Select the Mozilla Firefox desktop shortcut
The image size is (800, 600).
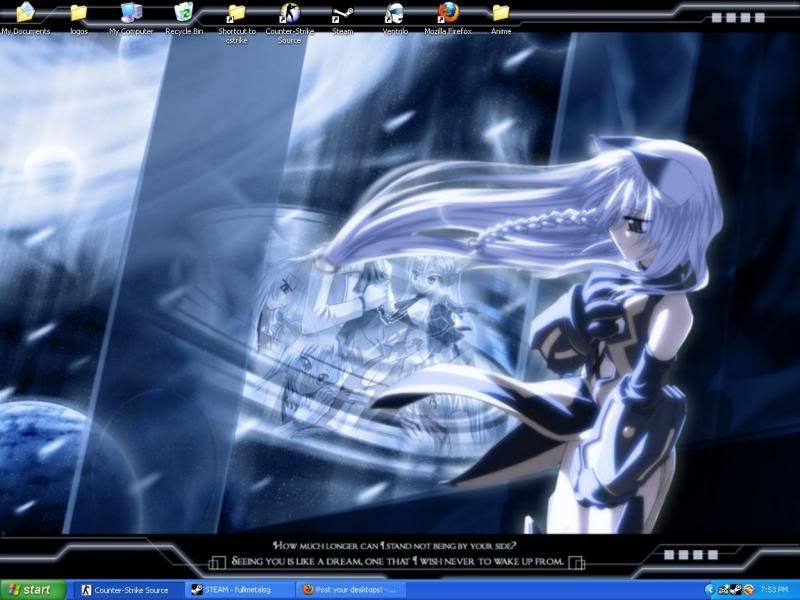pyautogui.click(x=448, y=18)
